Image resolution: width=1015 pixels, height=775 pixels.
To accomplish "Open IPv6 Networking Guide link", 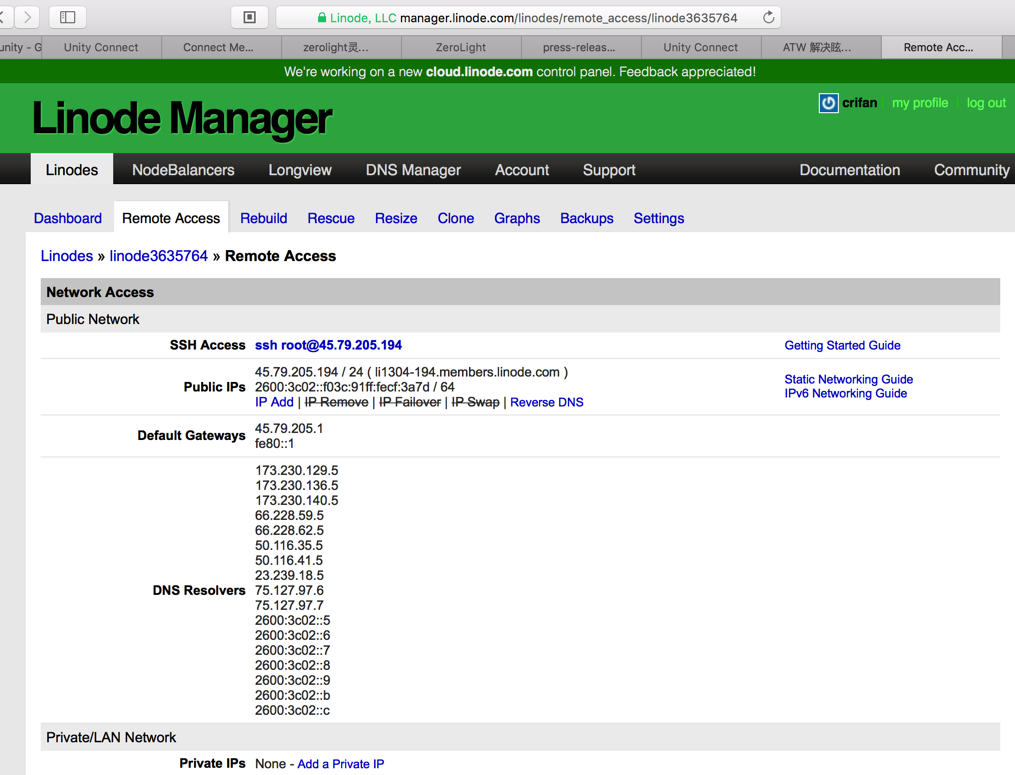I will (845, 393).
